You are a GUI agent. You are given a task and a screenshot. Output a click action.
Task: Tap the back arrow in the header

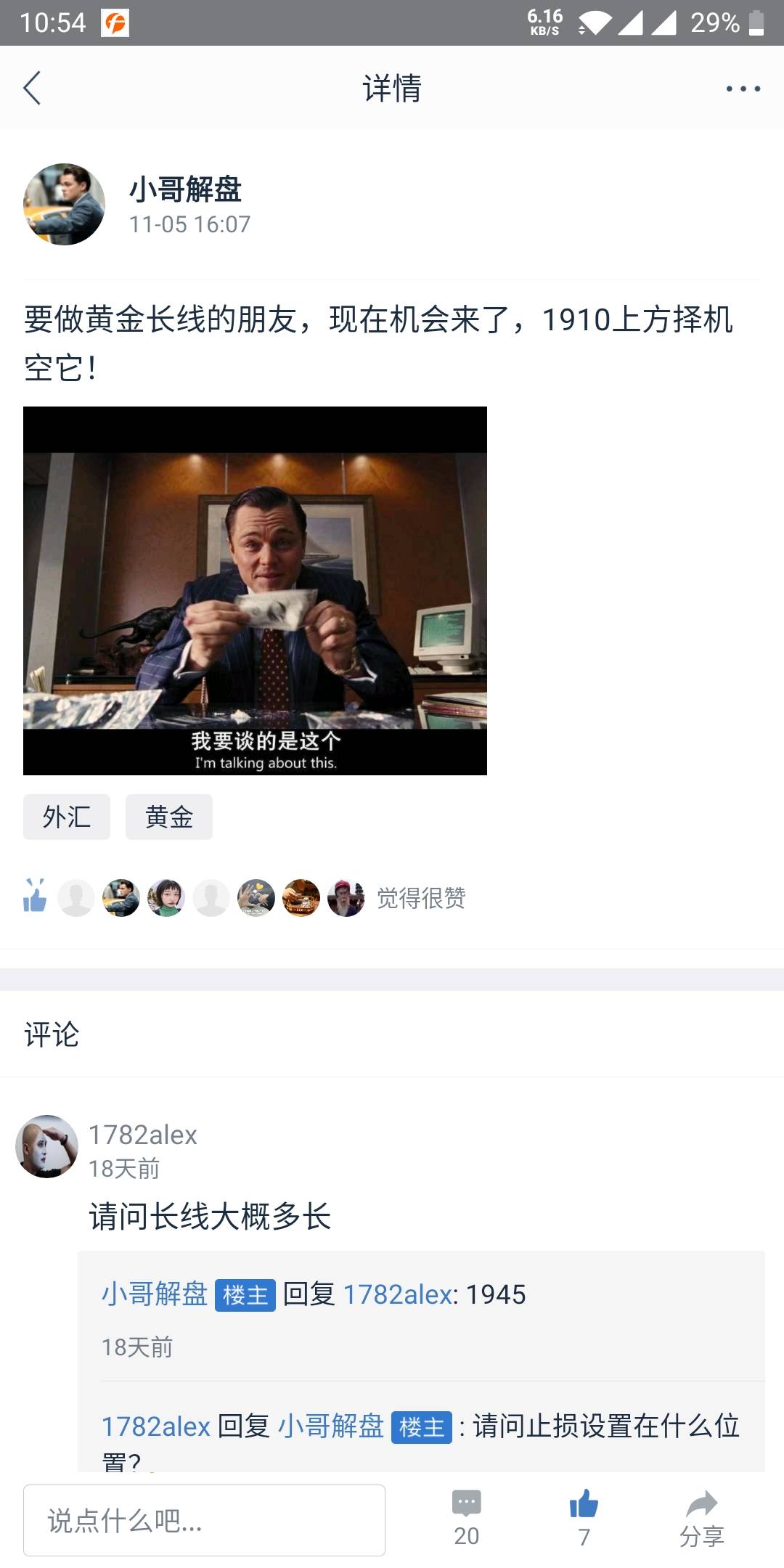point(32,89)
